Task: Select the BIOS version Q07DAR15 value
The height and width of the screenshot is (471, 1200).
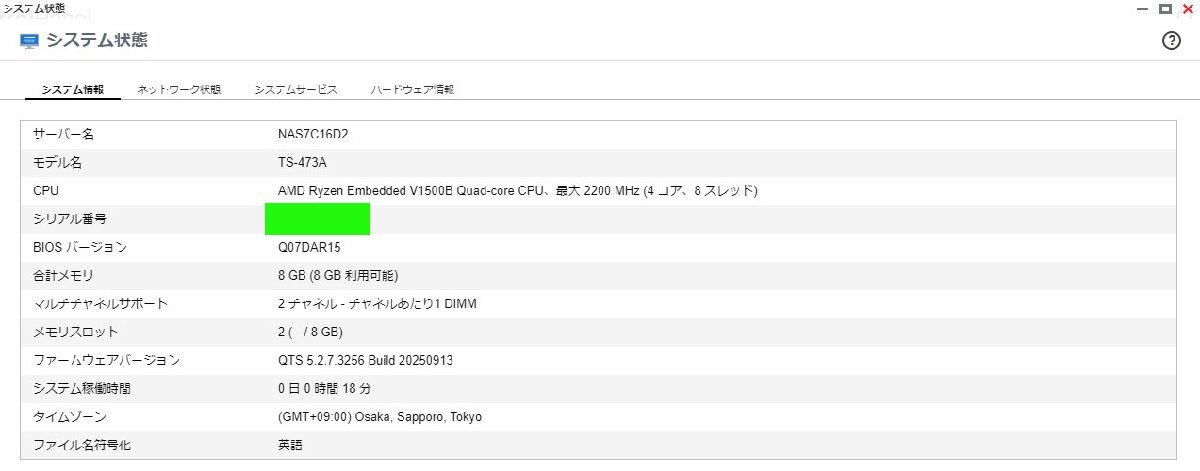Action: pyautogui.click(x=309, y=247)
